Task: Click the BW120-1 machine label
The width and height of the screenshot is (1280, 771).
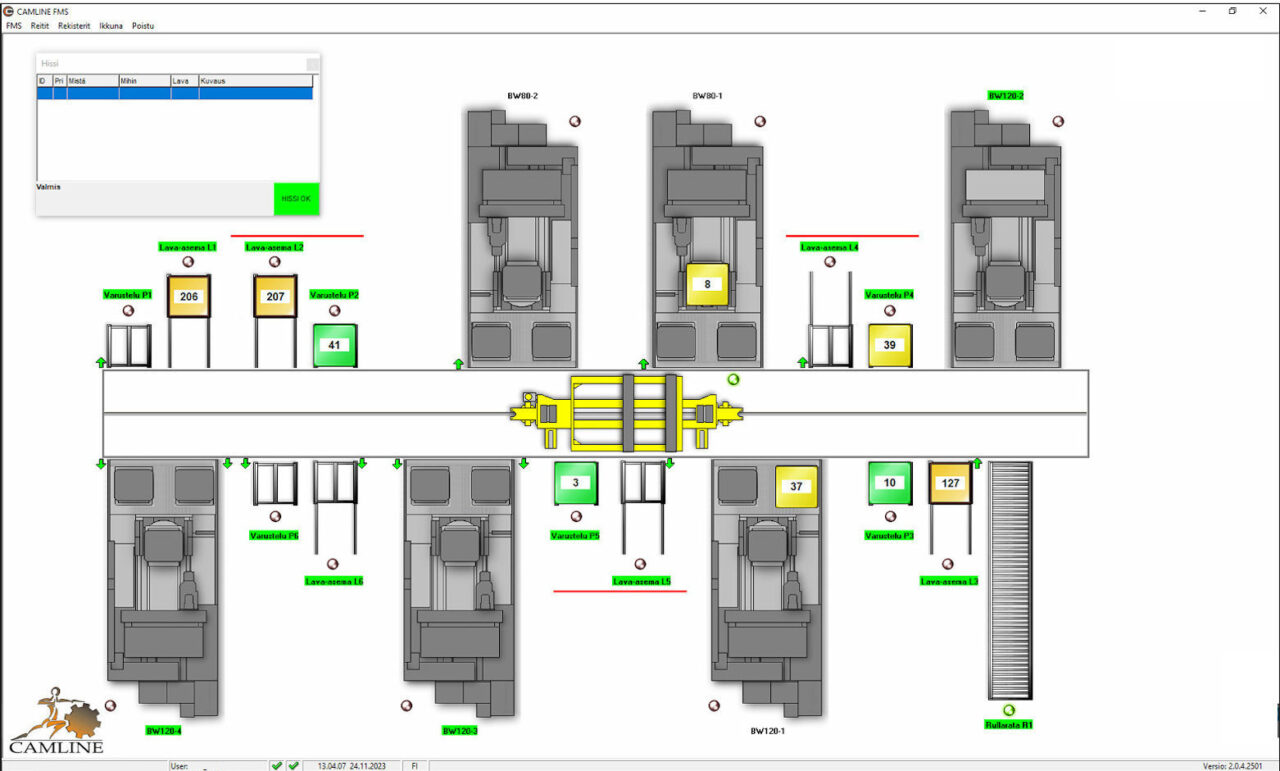Action: tap(768, 731)
